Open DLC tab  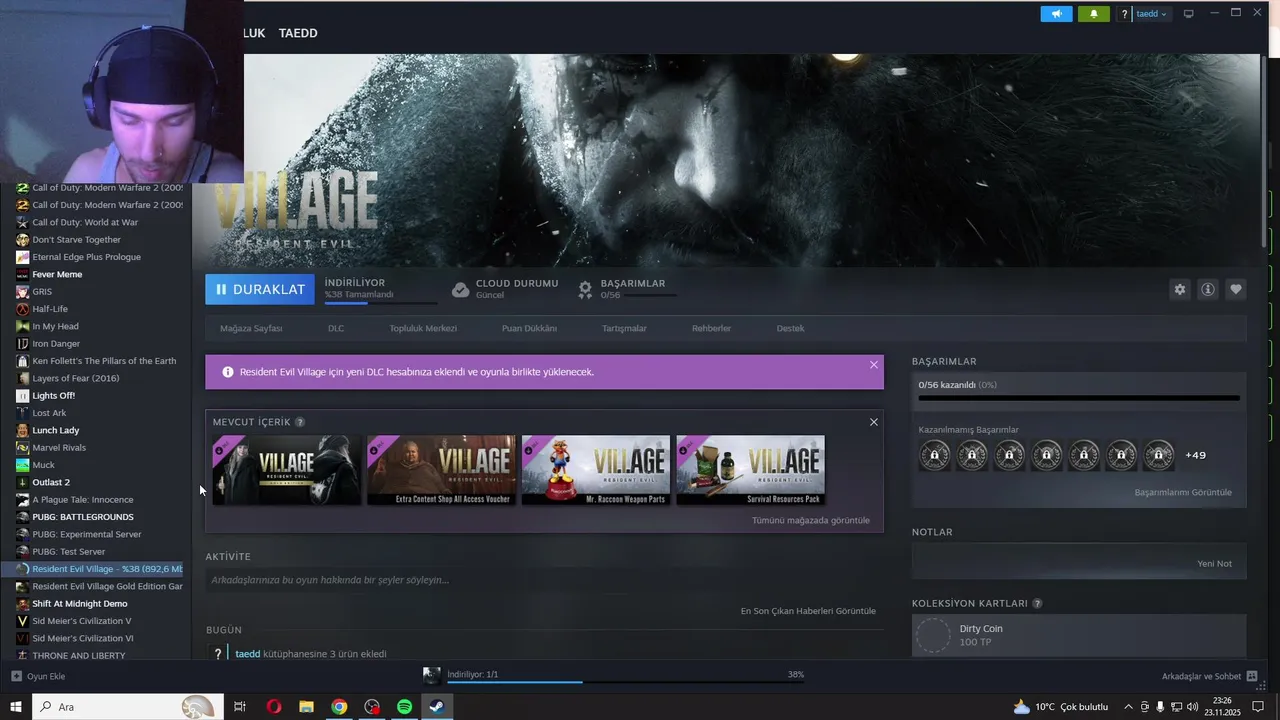pyautogui.click(x=336, y=328)
